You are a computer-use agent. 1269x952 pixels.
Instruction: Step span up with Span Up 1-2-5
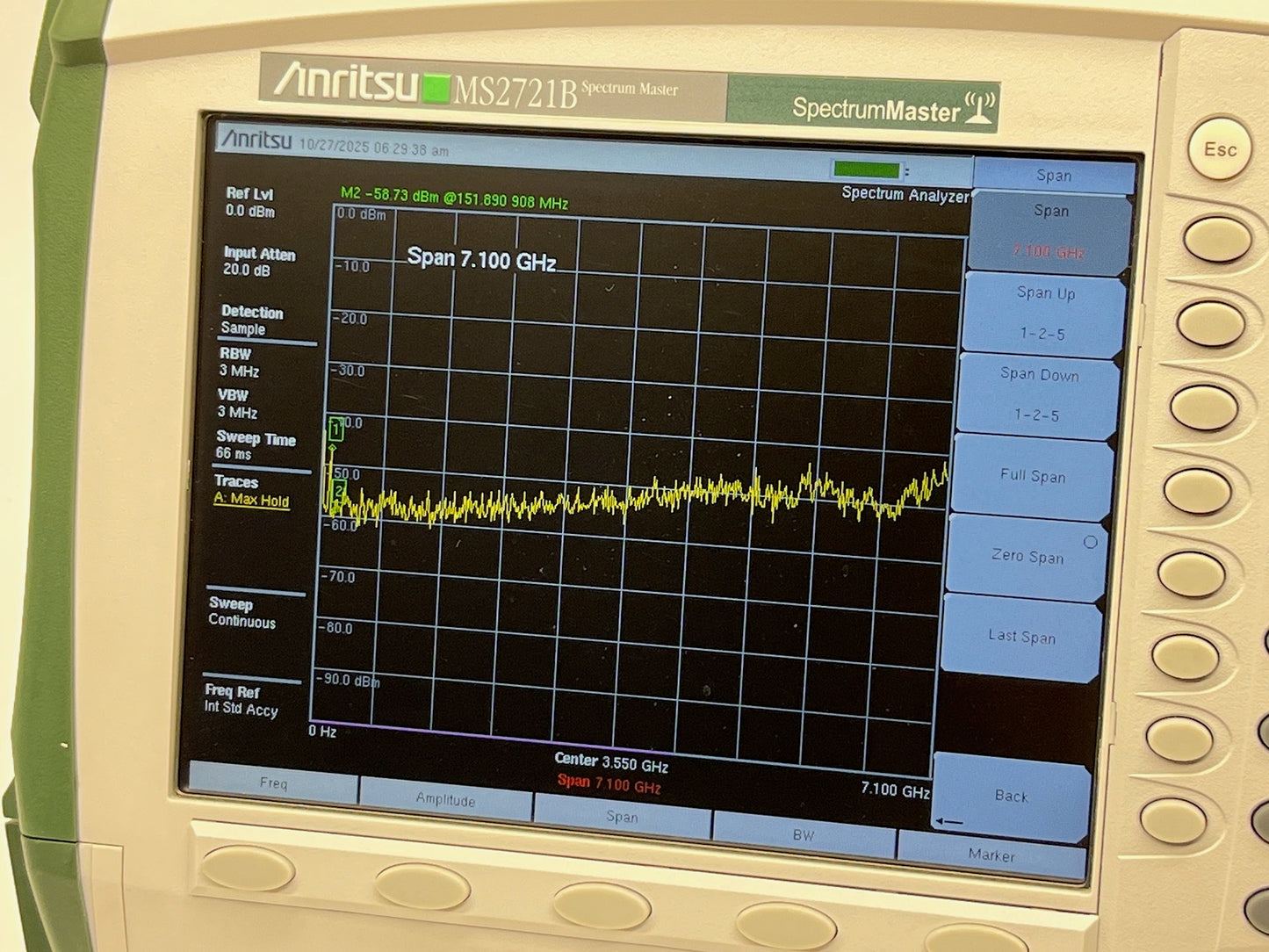click(x=1043, y=314)
